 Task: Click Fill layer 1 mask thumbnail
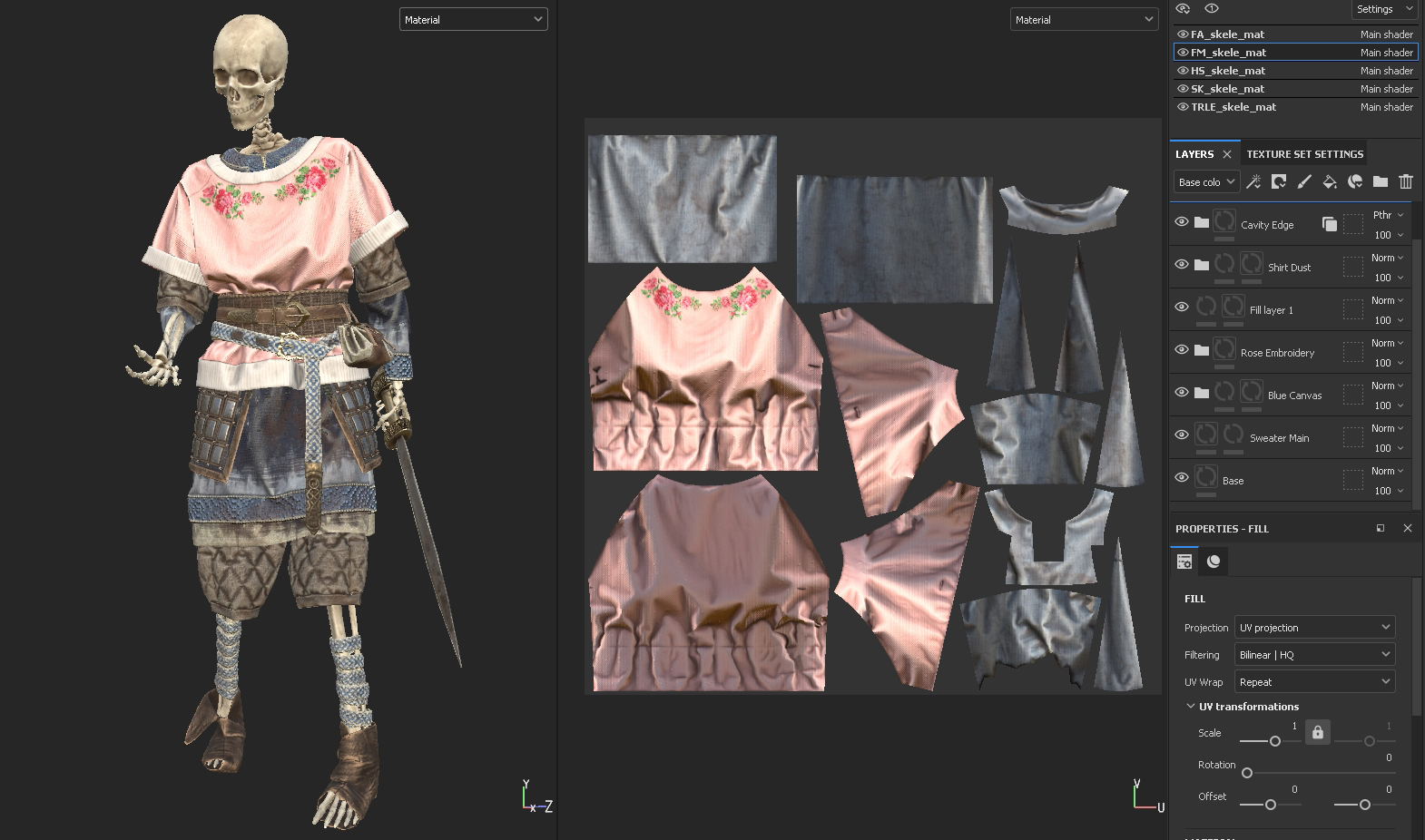tap(1233, 307)
